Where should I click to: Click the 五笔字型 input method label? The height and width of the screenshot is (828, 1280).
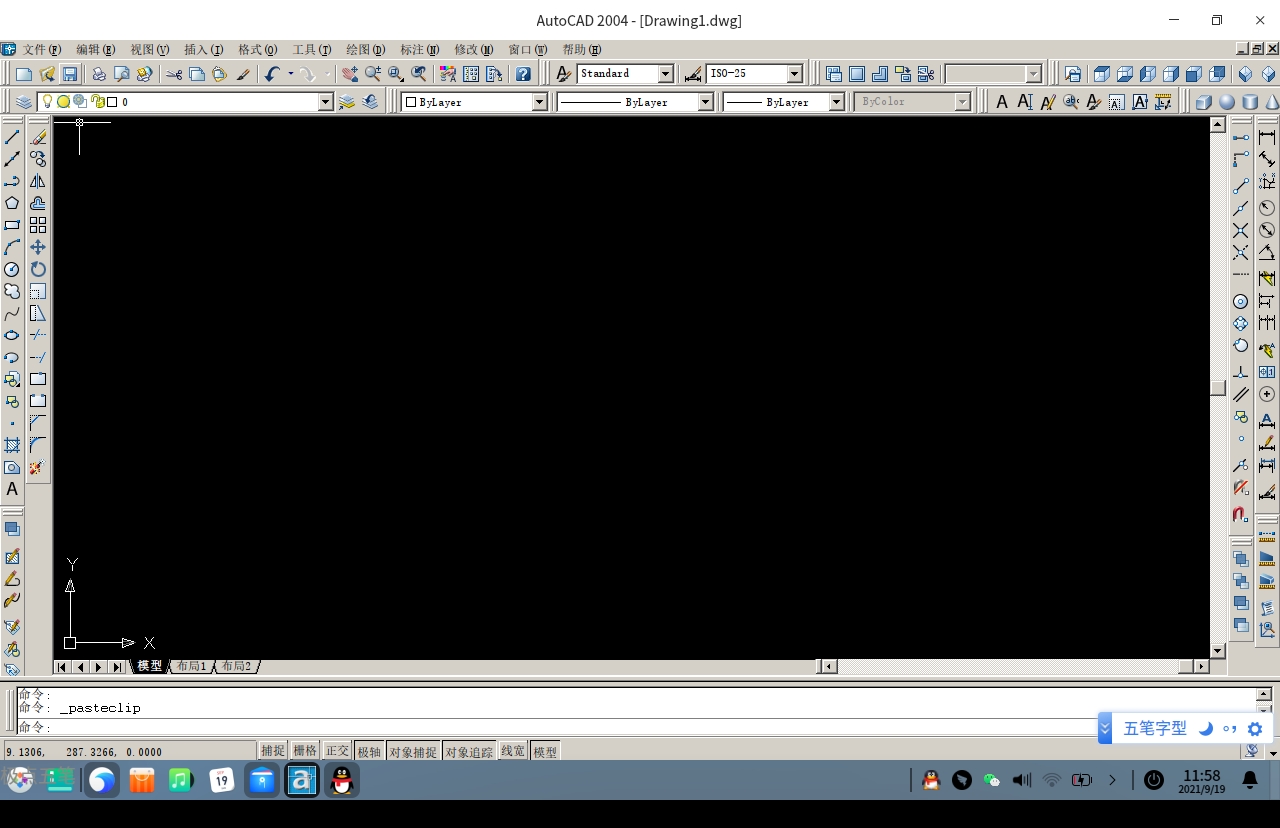(1155, 729)
